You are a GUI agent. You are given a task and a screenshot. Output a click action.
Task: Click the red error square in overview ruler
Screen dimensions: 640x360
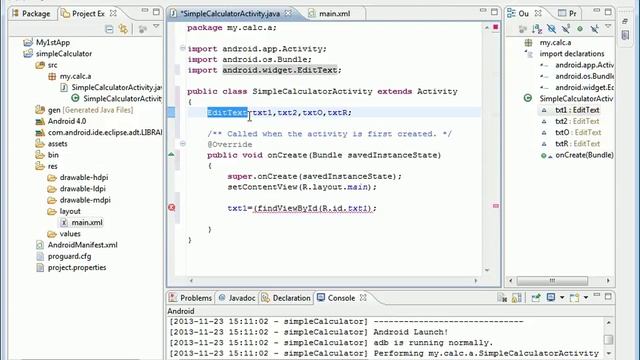tap(496, 27)
